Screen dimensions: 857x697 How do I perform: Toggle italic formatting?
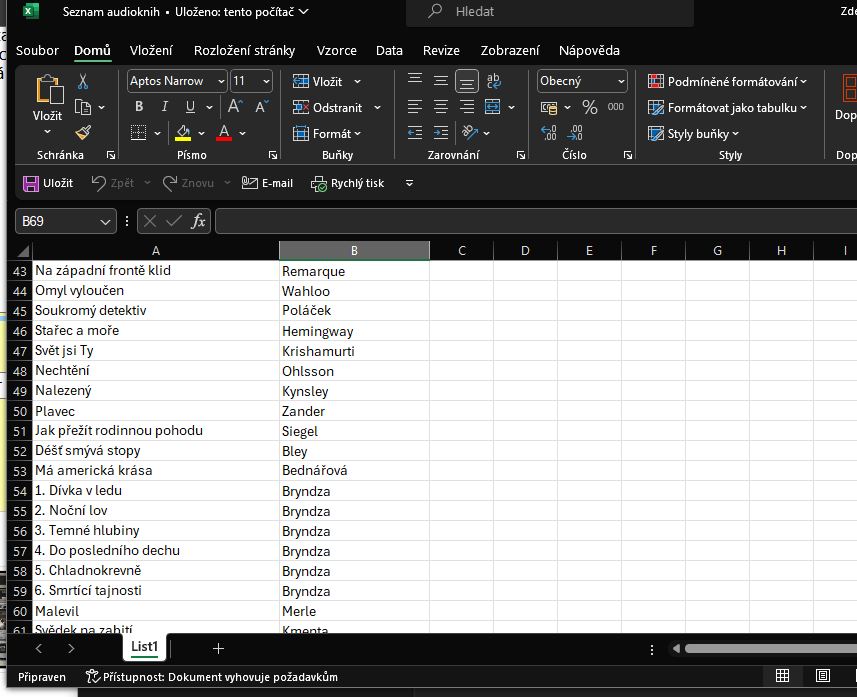(x=165, y=106)
